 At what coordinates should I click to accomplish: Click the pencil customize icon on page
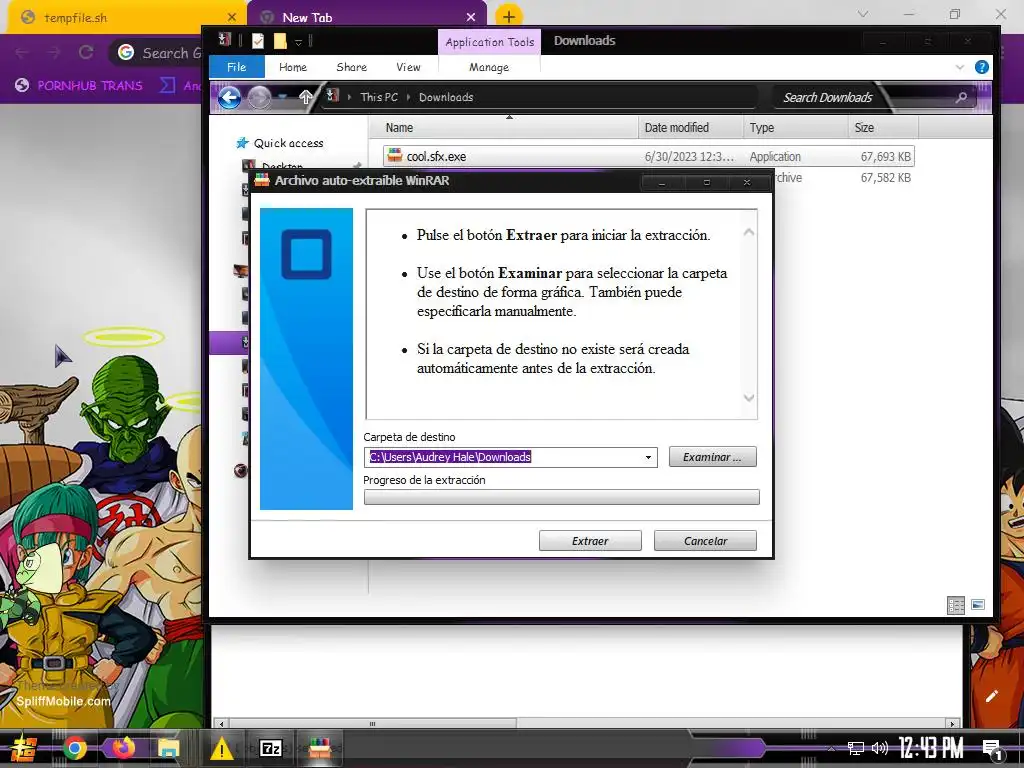pos(991,696)
